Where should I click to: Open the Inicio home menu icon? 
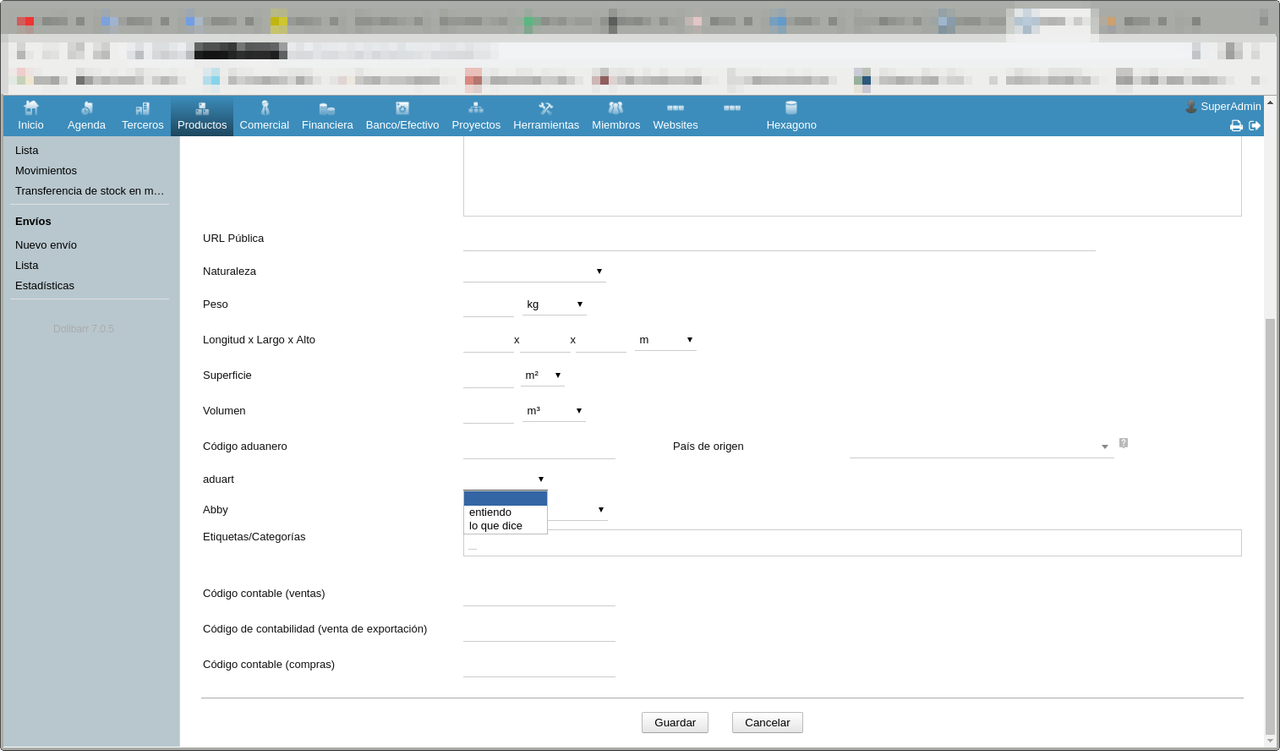pos(31,108)
